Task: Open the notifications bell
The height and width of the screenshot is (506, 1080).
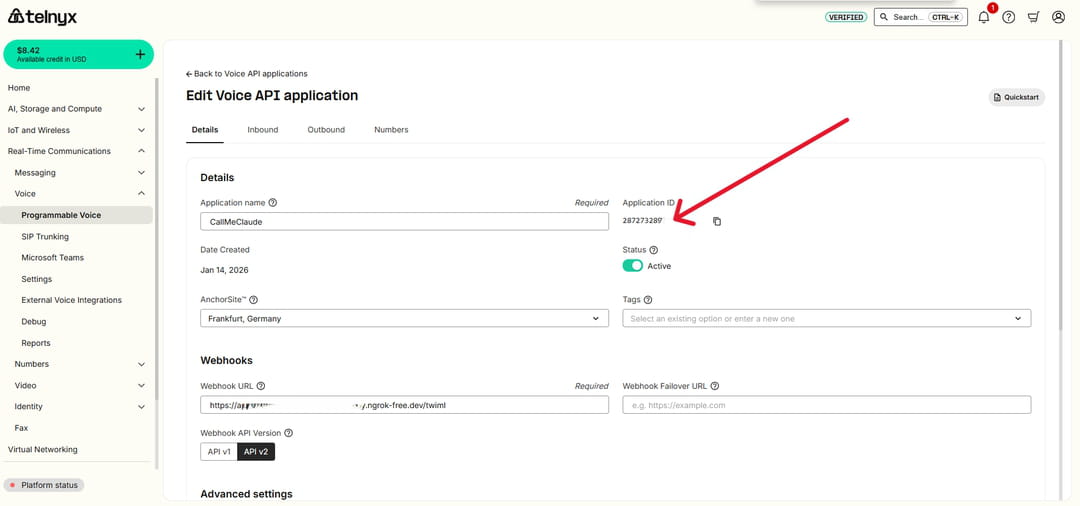Action: [984, 17]
